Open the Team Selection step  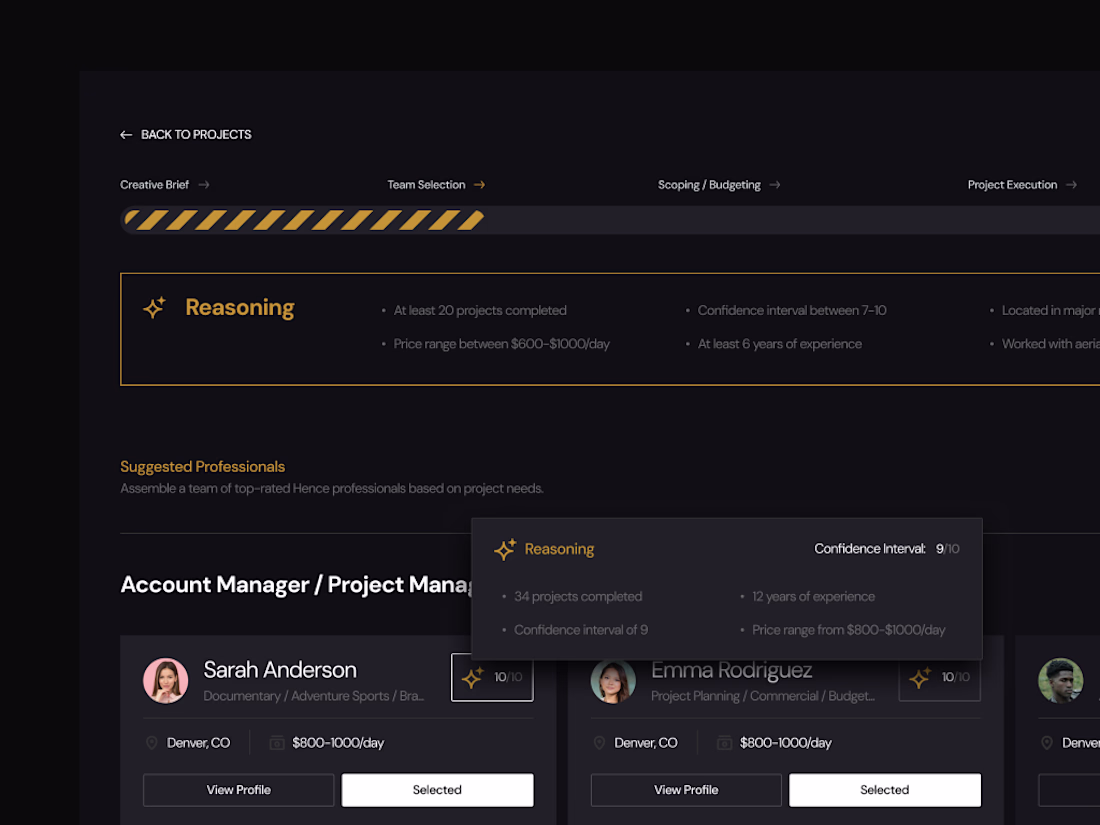pos(426,185)
